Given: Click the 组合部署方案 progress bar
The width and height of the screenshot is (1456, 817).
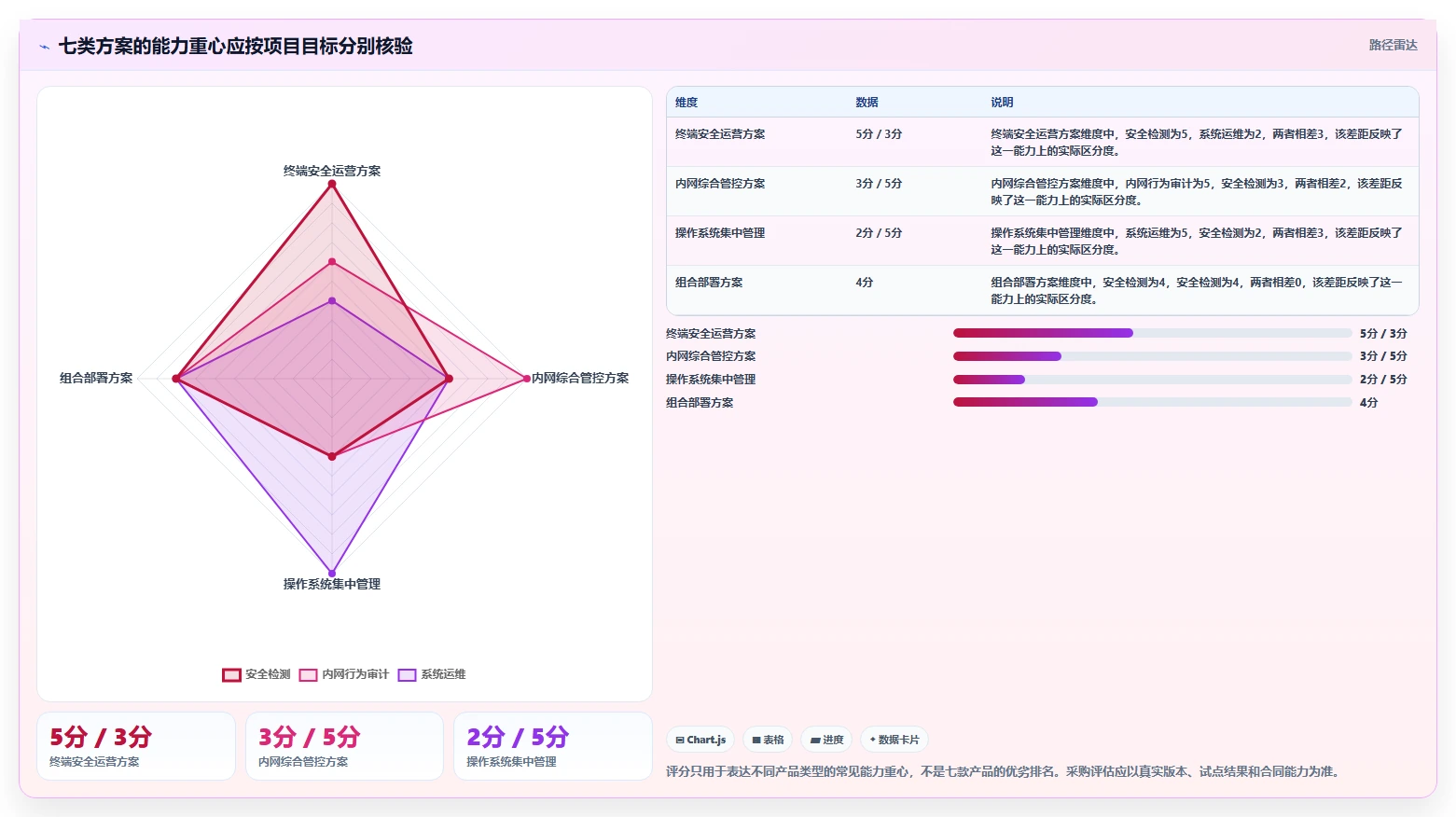Looking at the screenshot, I should 1152,402.
